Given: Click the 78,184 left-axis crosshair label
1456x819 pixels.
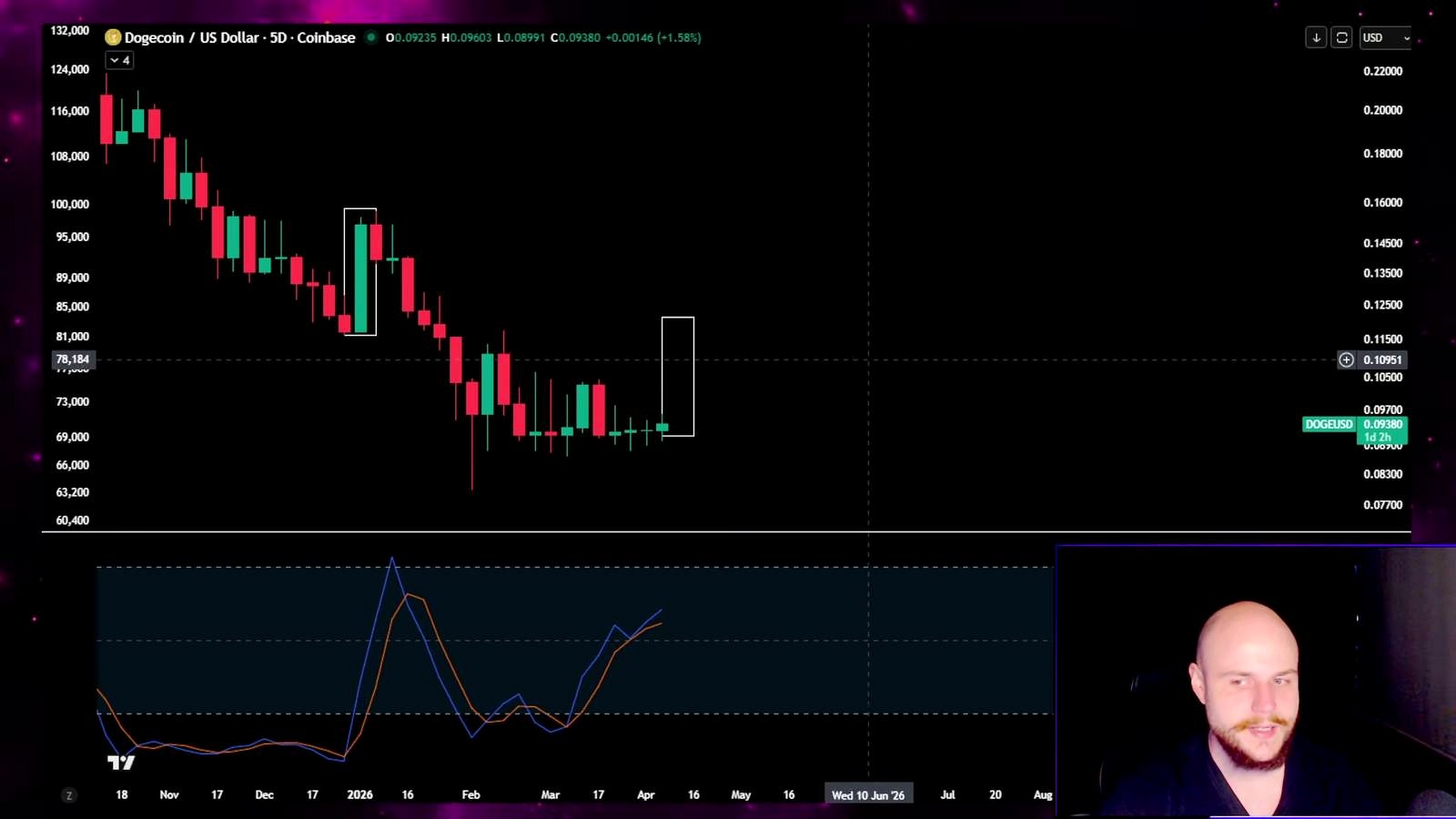Looking at the screenshot, I should pos(72,359).
